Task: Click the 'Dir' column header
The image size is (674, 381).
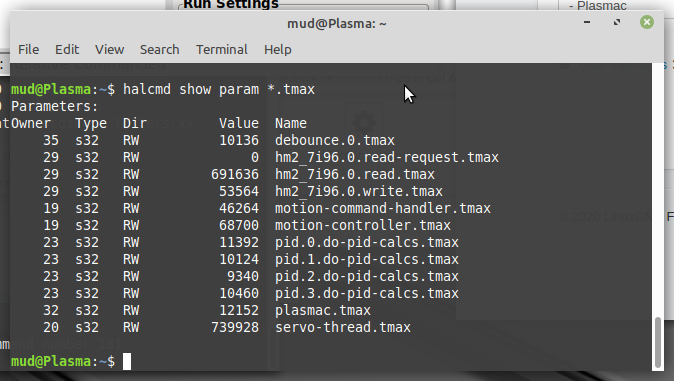Action: point(135,124)
